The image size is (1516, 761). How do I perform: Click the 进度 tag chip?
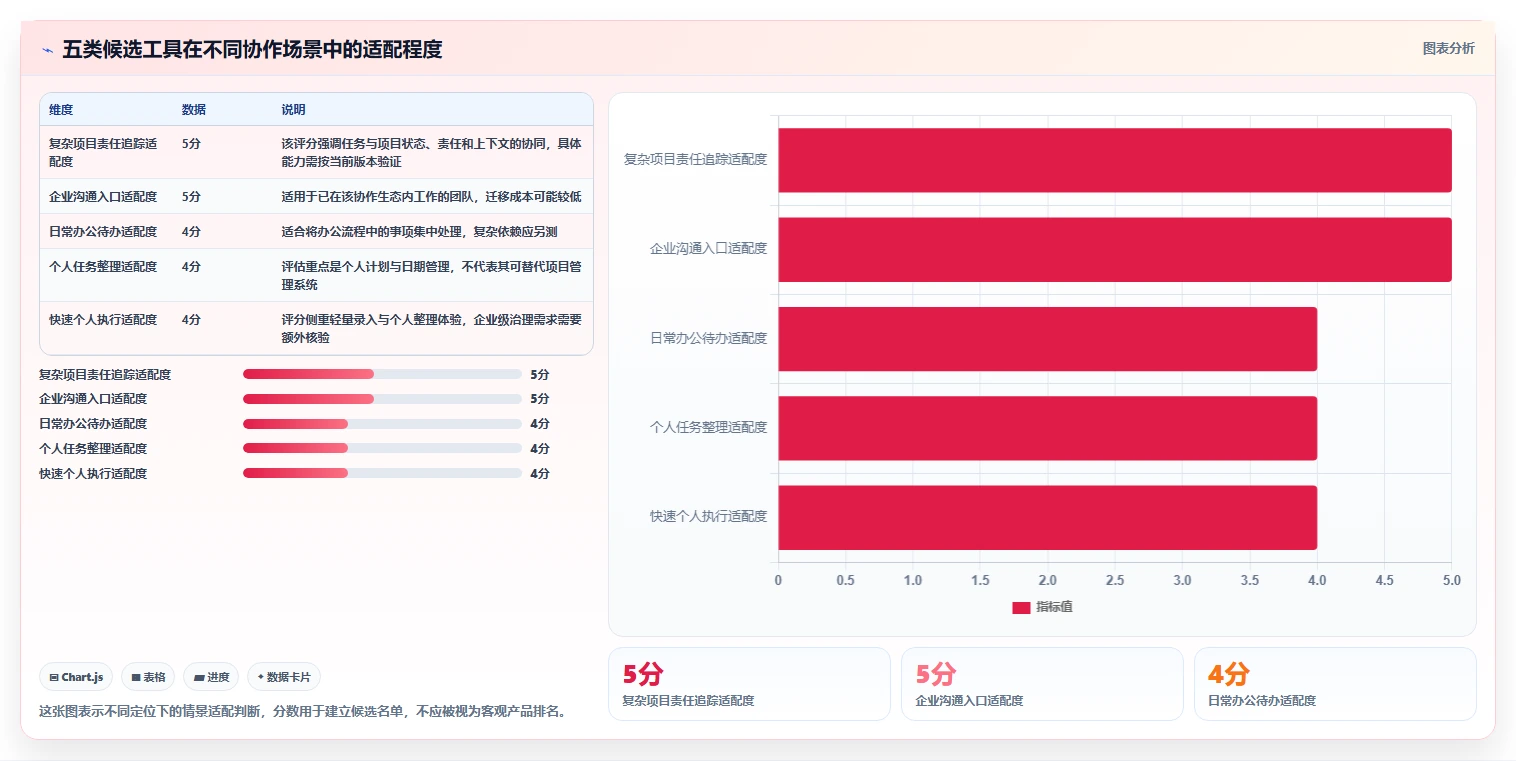coord(211,677)
